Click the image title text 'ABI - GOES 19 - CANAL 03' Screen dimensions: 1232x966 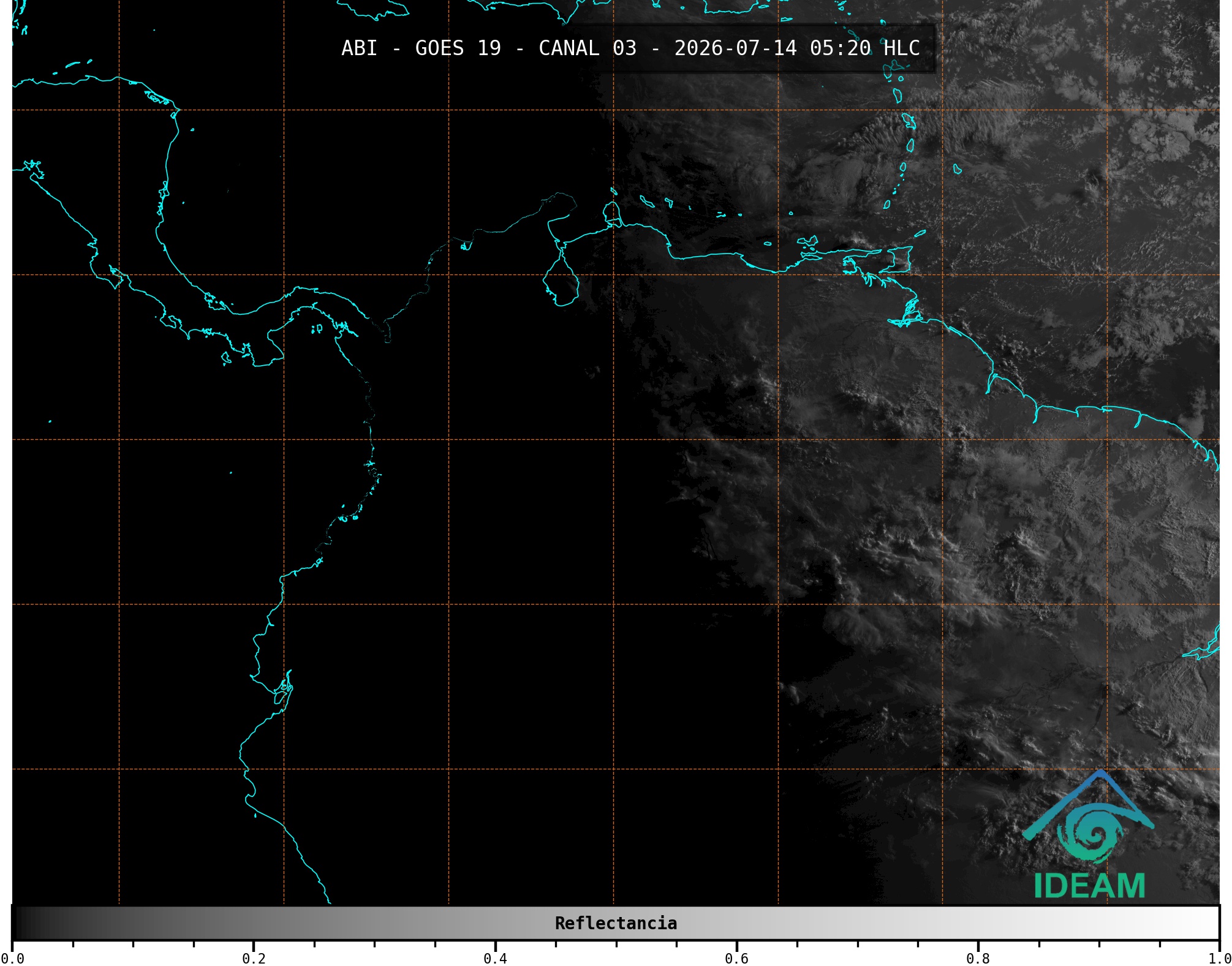click(489, 48)
